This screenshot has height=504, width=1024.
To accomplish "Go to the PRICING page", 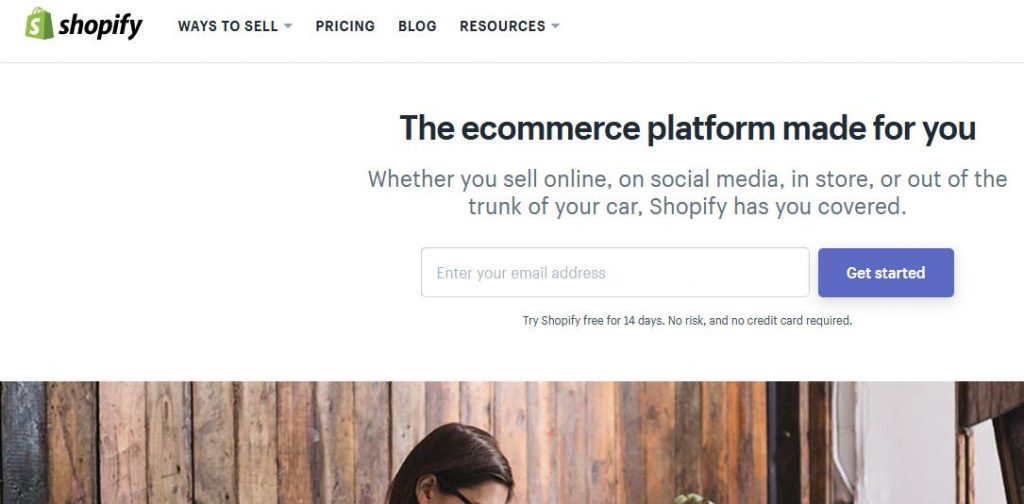I will [345, 26].
